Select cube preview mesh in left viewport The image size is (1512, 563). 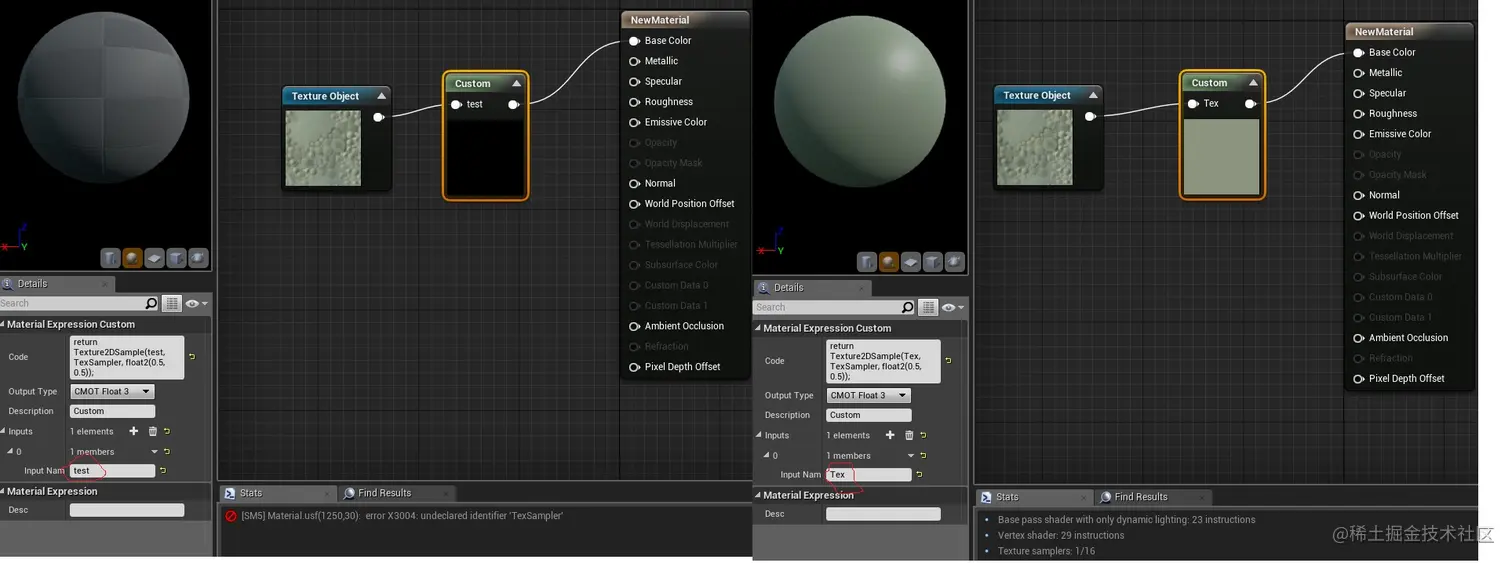176,258
